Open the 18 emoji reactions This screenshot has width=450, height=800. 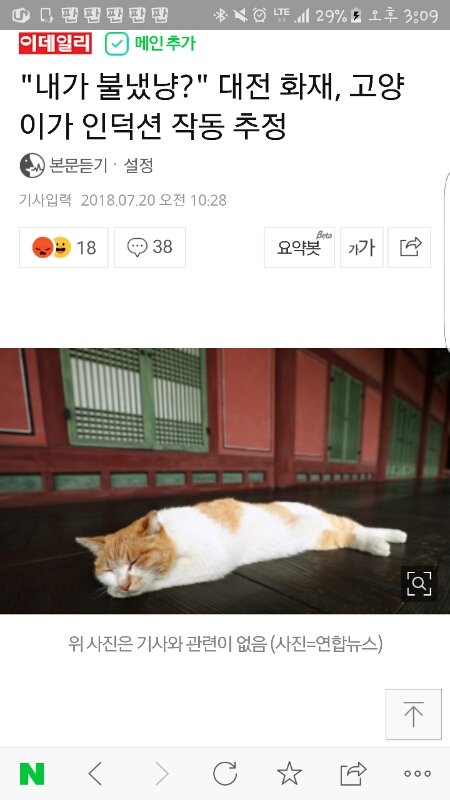[64, 247]
